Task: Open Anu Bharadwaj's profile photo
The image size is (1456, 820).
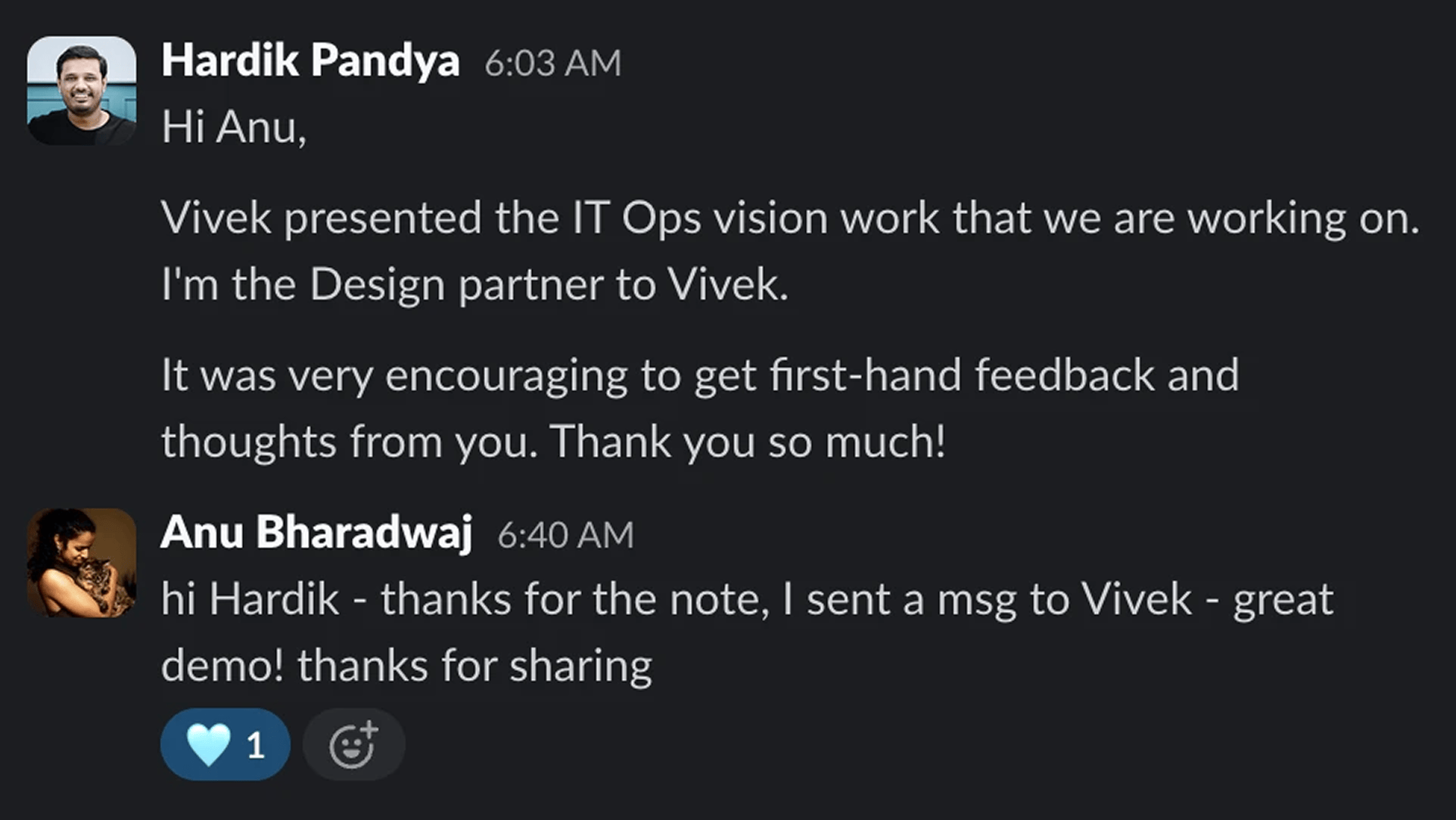Action: [82, 562]
